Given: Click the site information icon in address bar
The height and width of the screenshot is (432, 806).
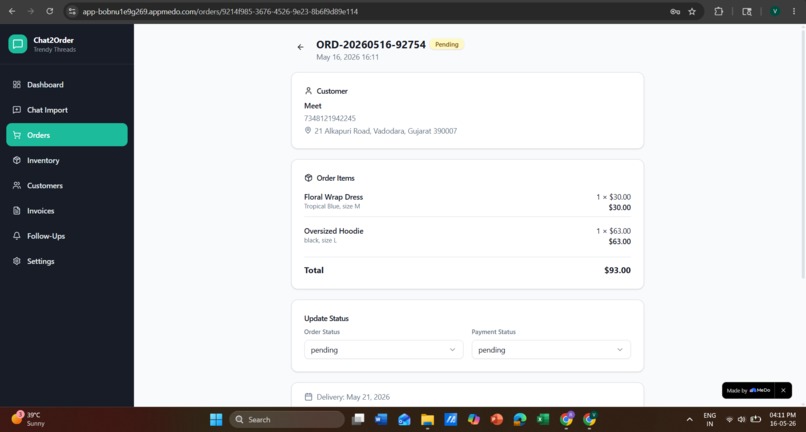Looking at the screenshot, I should pyautogui.click(x=72, y=11).
